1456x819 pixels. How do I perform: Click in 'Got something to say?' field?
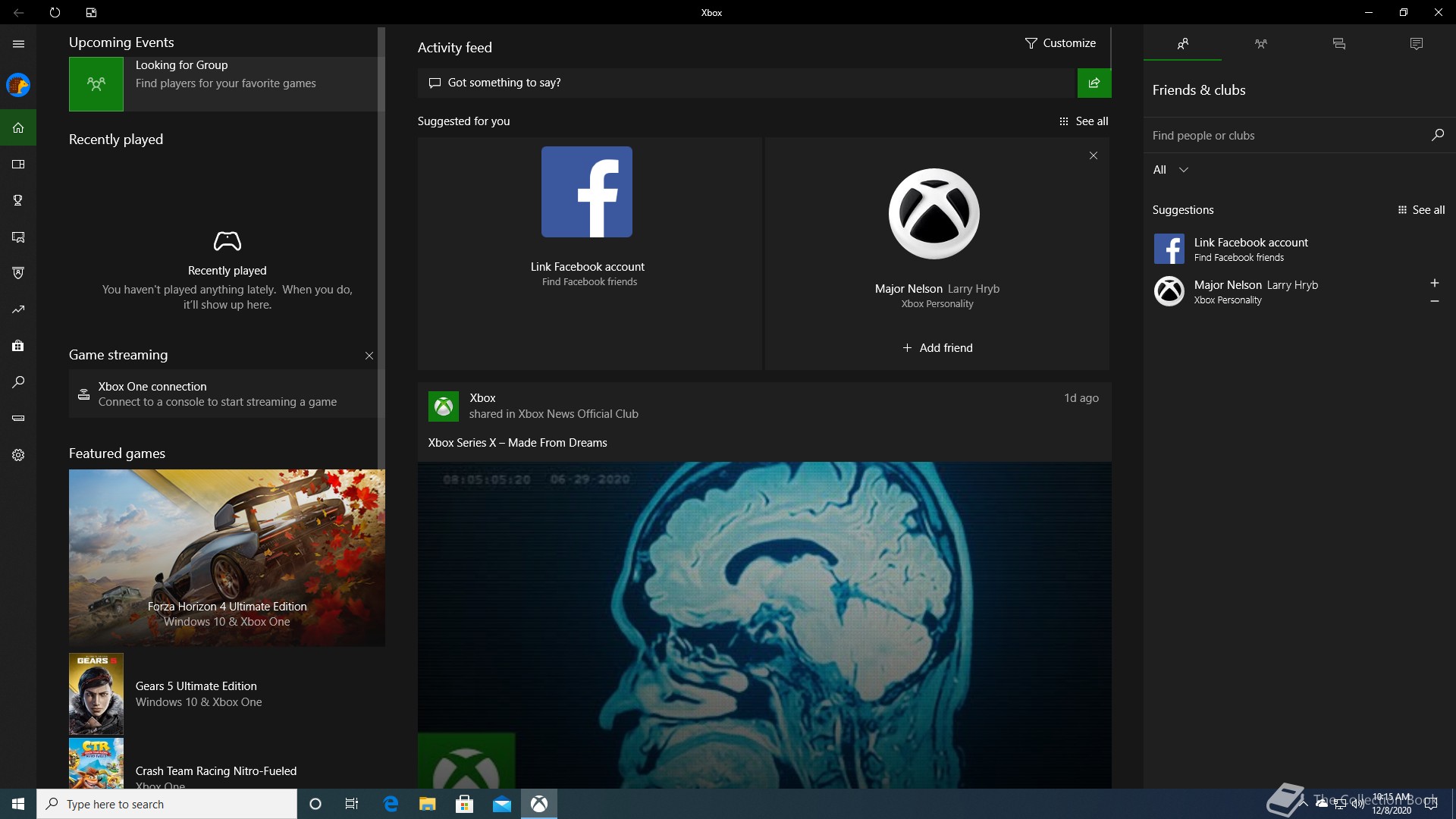pyautogui.click(x=747, y=83)
